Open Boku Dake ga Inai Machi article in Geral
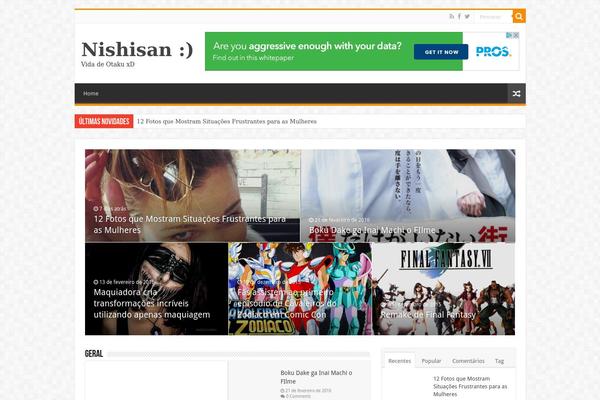 (x=316, y=377)
